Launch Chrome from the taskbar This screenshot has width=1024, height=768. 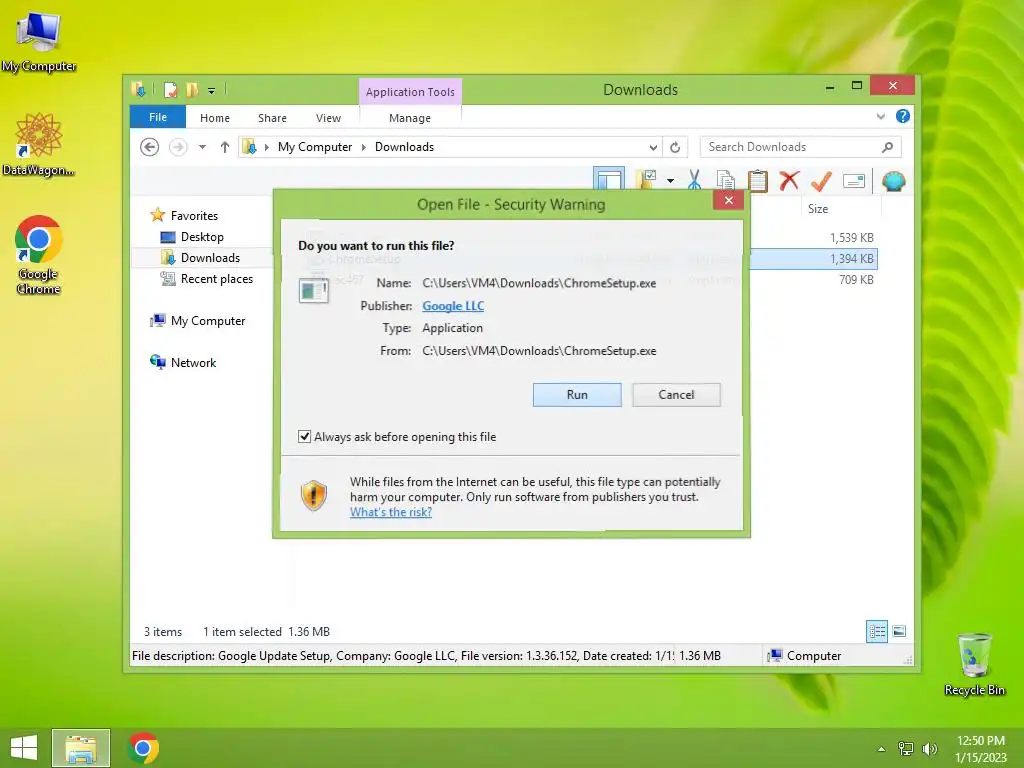pos(143,748)
